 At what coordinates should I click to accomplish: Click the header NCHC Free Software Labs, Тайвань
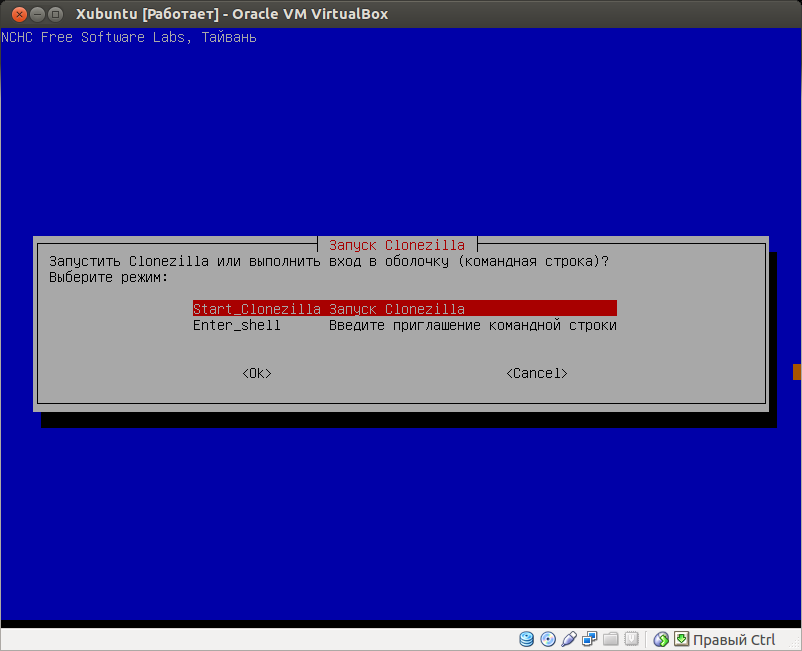(129, 37)
